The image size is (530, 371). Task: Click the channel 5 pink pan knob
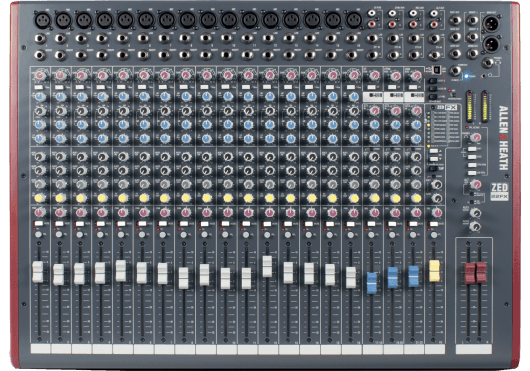[123, 213]
